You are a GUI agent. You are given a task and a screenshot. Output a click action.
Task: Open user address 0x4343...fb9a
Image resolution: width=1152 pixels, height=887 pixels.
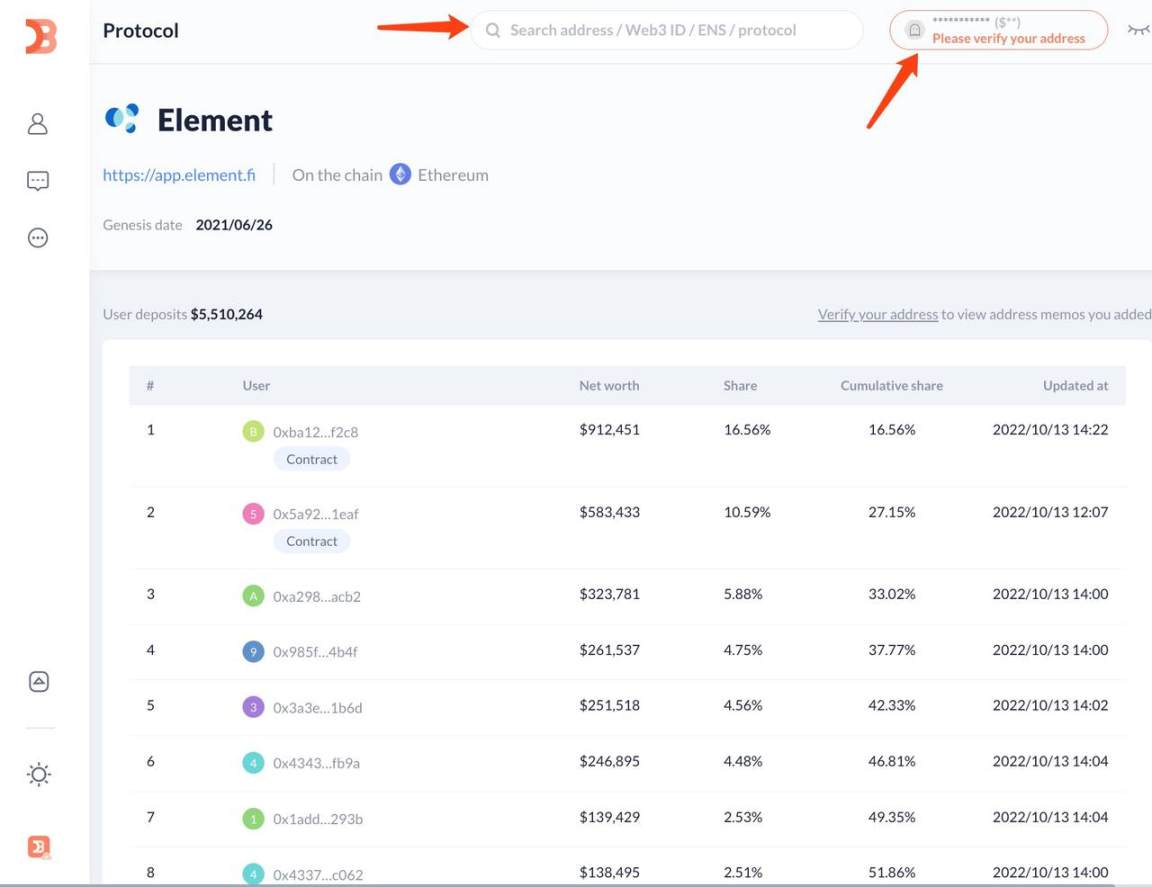click(316, 764)
